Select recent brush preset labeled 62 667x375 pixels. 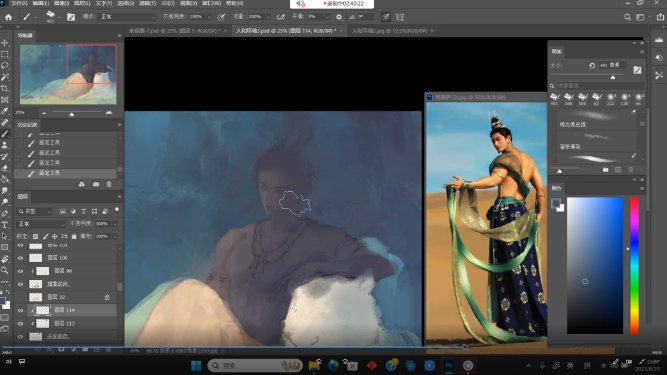(596, 99)
